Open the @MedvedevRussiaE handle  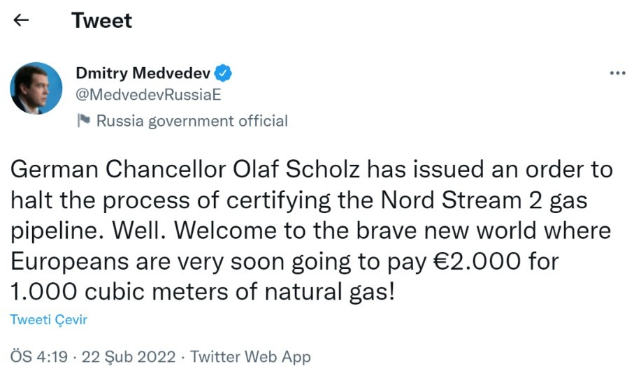148,95
